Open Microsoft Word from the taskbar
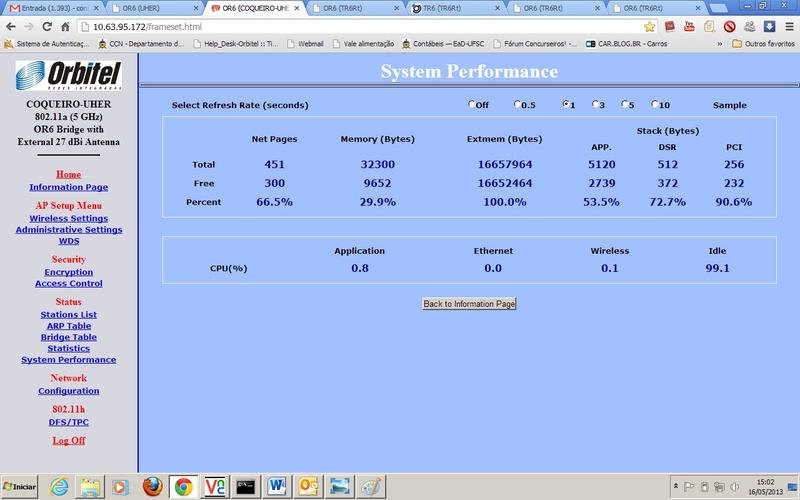The width and height of the screenshot is (800, 500). [277, 487]
